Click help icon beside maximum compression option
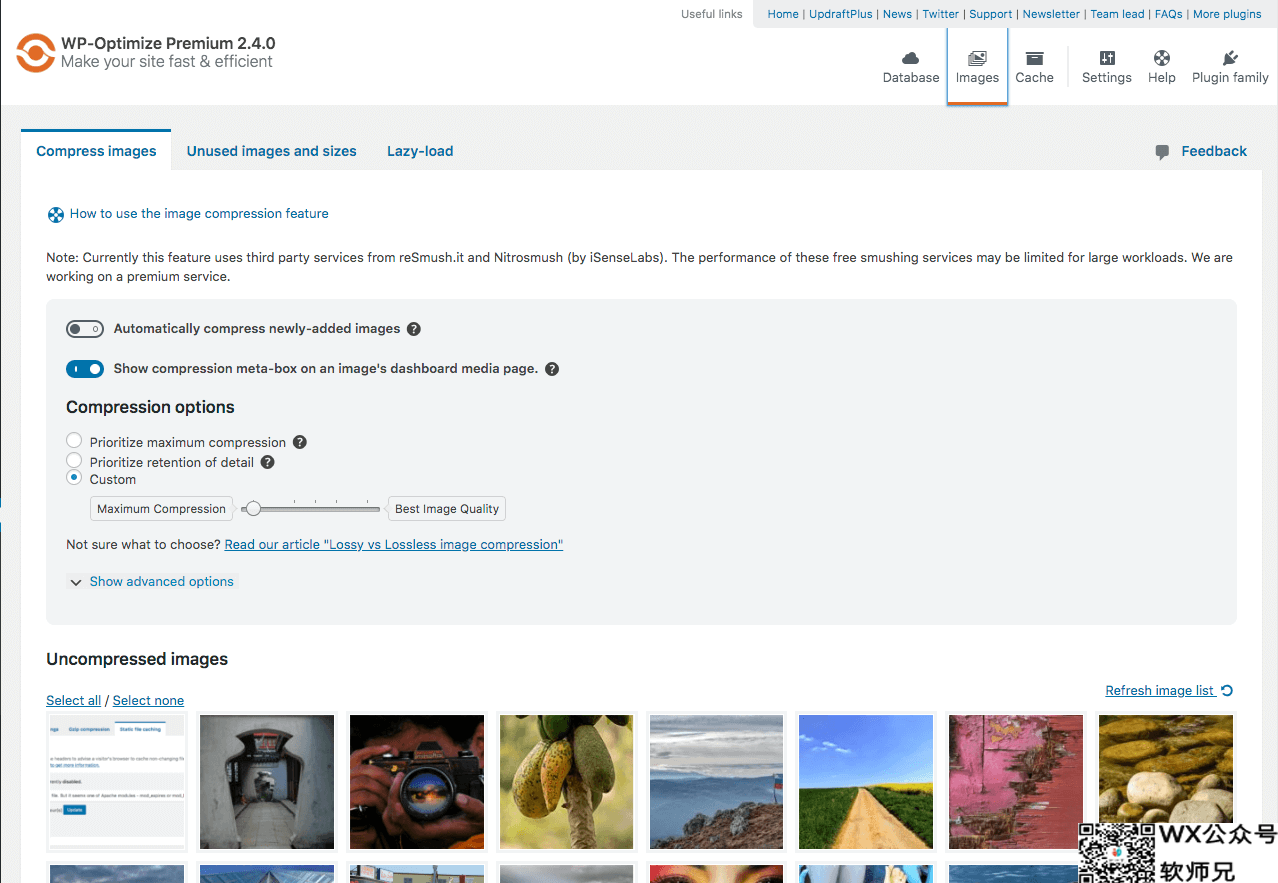 coord(300,442)
